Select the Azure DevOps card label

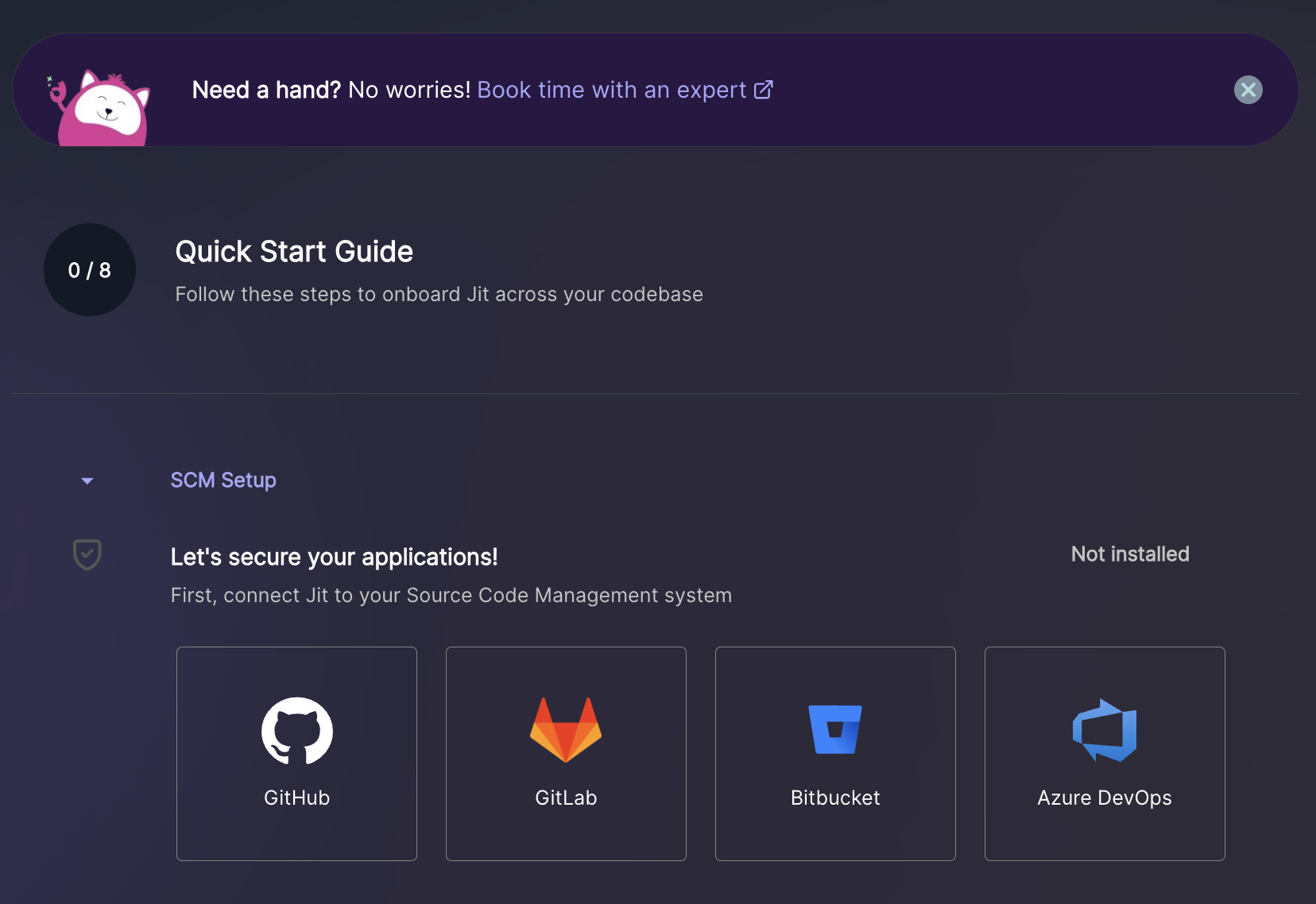pyautogui.click(x=1105, y=798)
